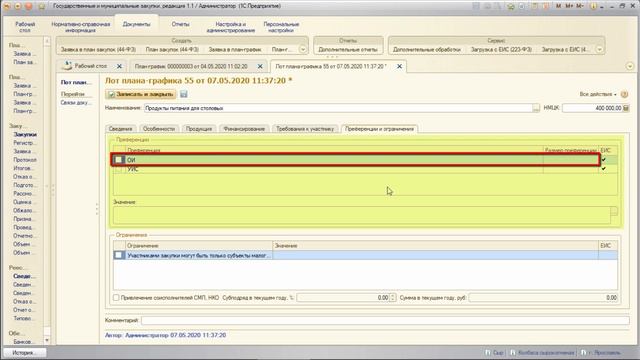Image resolution: width=640 pixels, height=360 pixels.
Task: Open the Документы section
Action: coord(136,24)
